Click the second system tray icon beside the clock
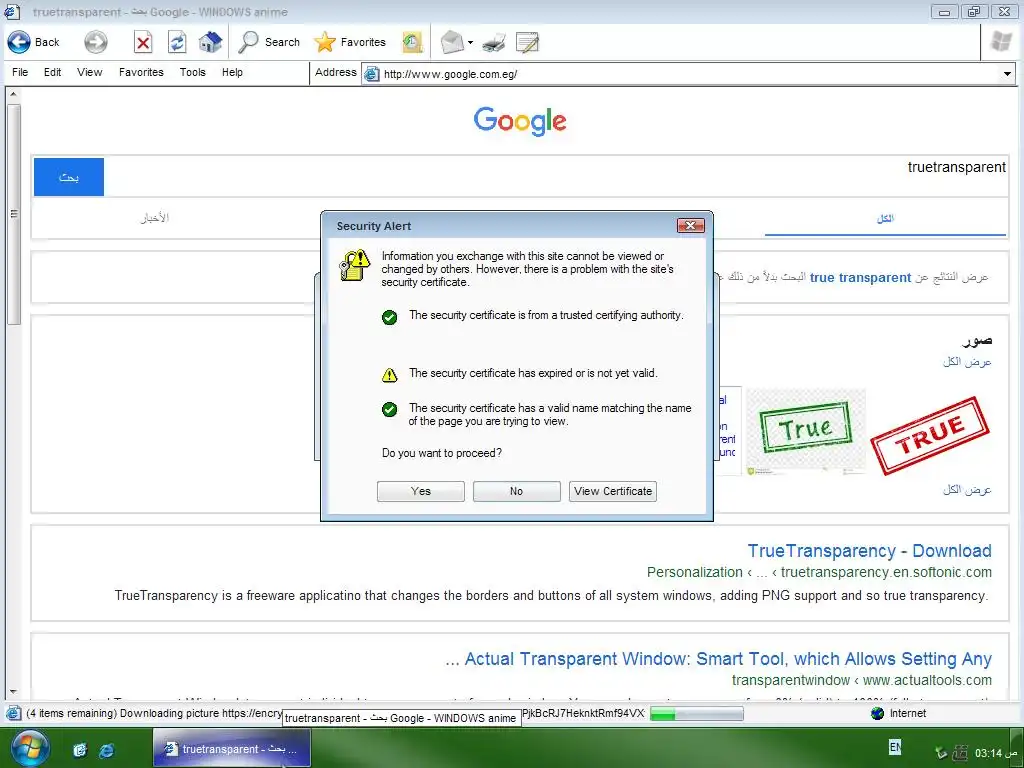Image resolution: width=1024 pixels, height=768 pixels. click(x=960, y=752)
